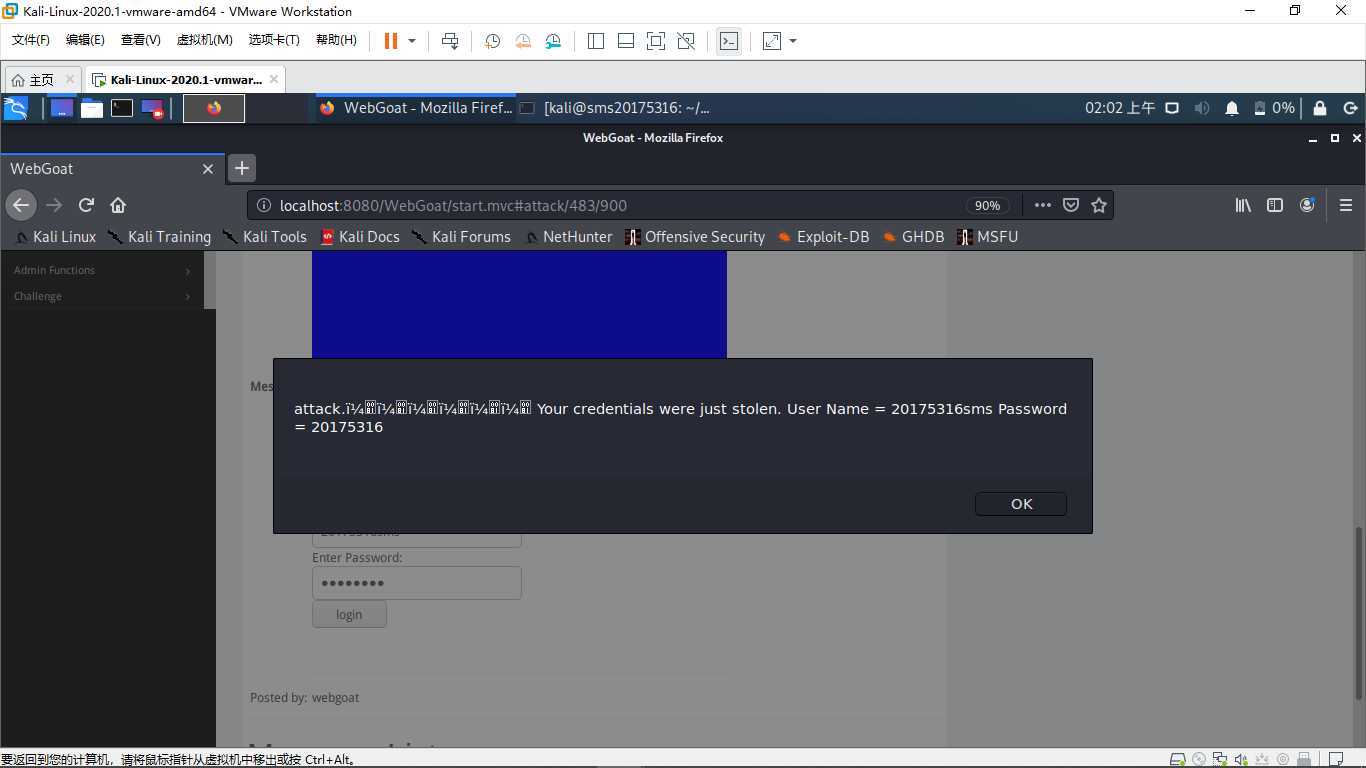The height and width of the screenshot is (768, 1366).
Task: Open the GHDB bookmark
Action: pyautogui.click(x=913, y=237)
